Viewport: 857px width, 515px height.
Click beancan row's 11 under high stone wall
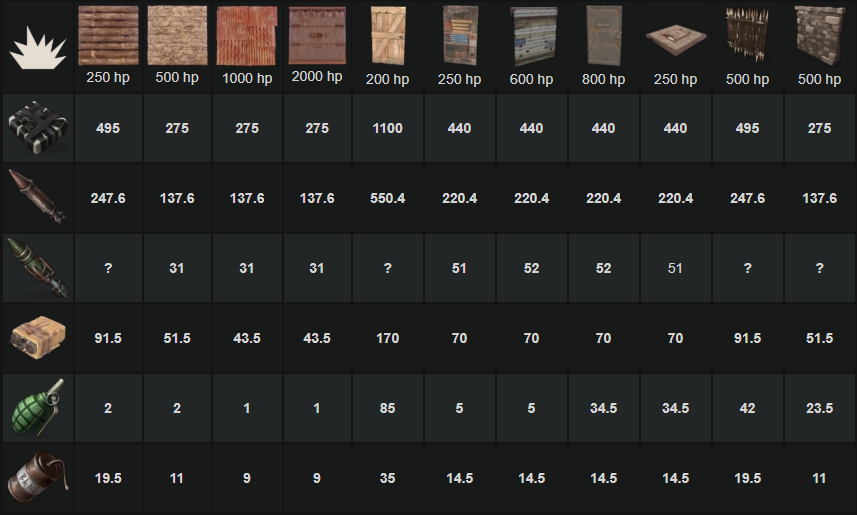coord(820,478)
